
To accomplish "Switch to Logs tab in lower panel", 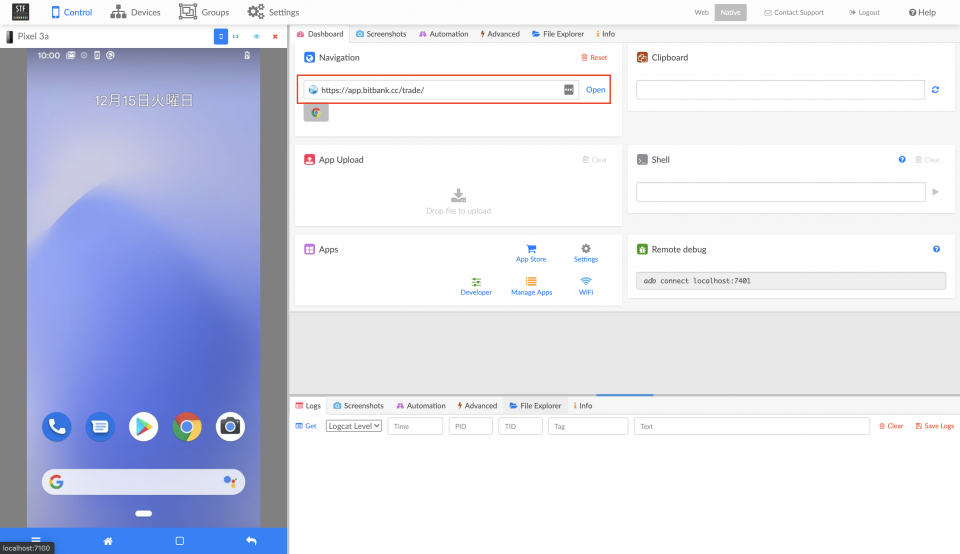I will coord(308,406).
